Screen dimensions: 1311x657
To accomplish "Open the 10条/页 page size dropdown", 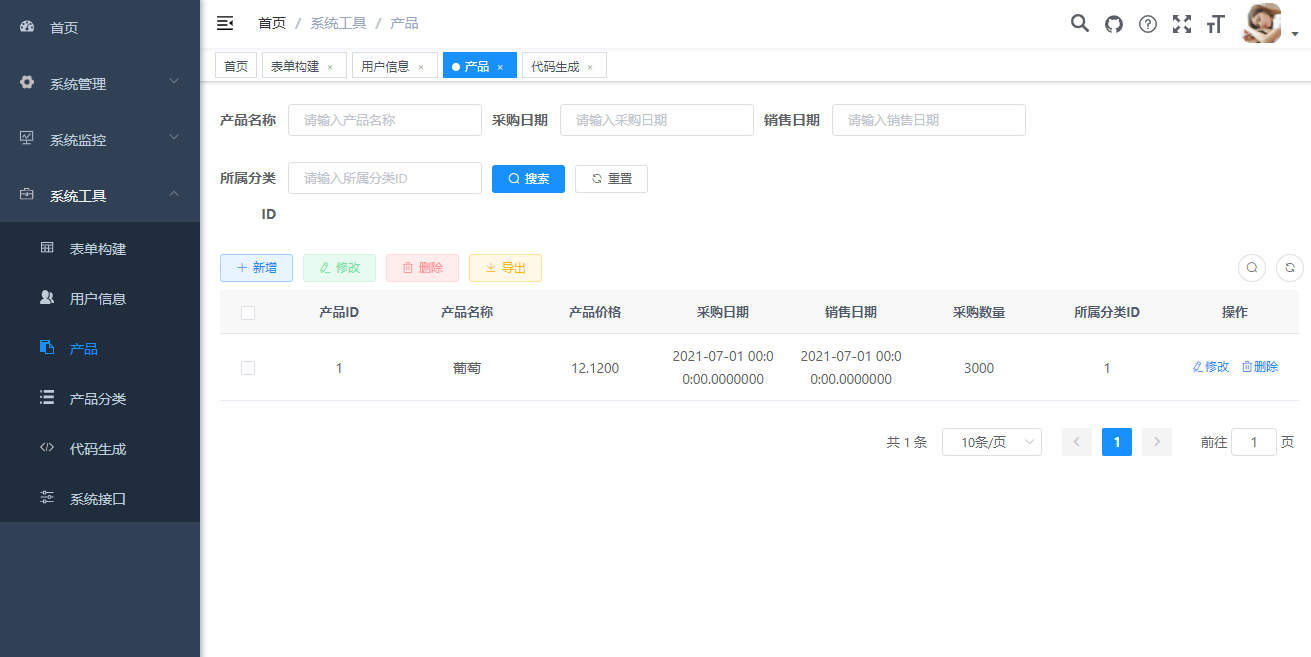I will point(991,442).
